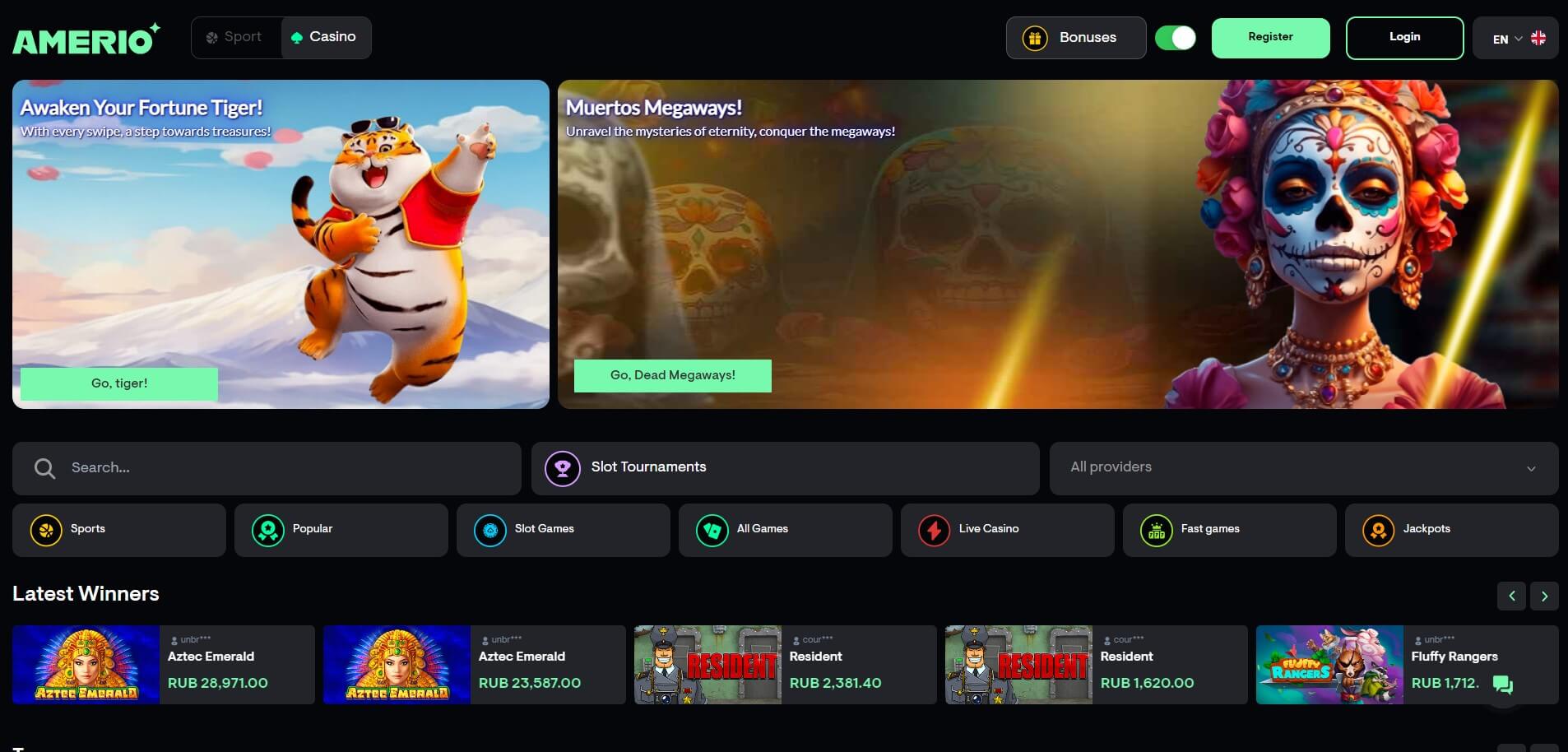Screen dimensions: 1568x752
Task: Click the Sports category ball icon
Action: coord(46,531)
